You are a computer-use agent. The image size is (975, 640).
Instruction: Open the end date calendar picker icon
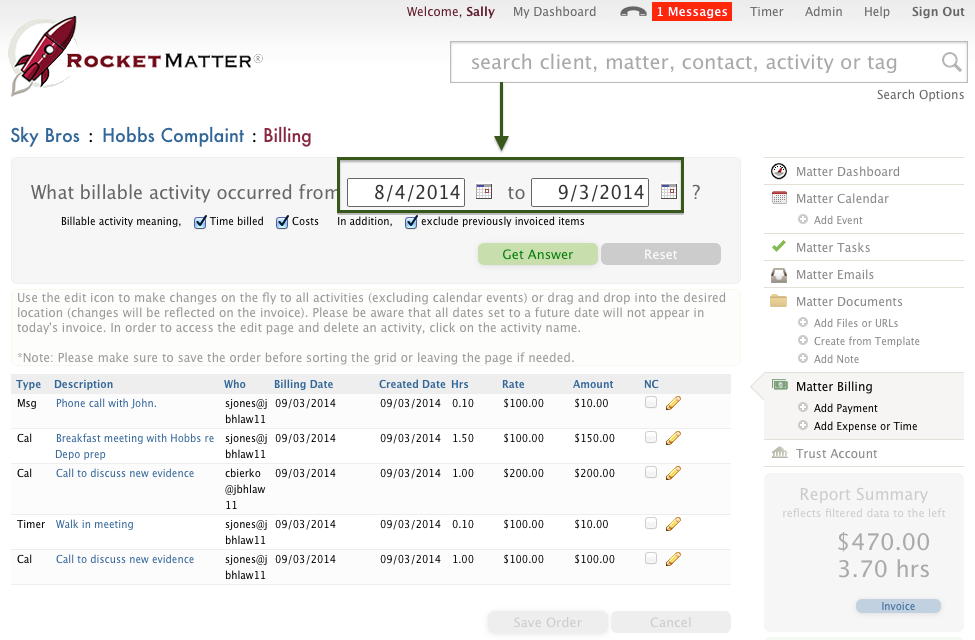(669, 192)
